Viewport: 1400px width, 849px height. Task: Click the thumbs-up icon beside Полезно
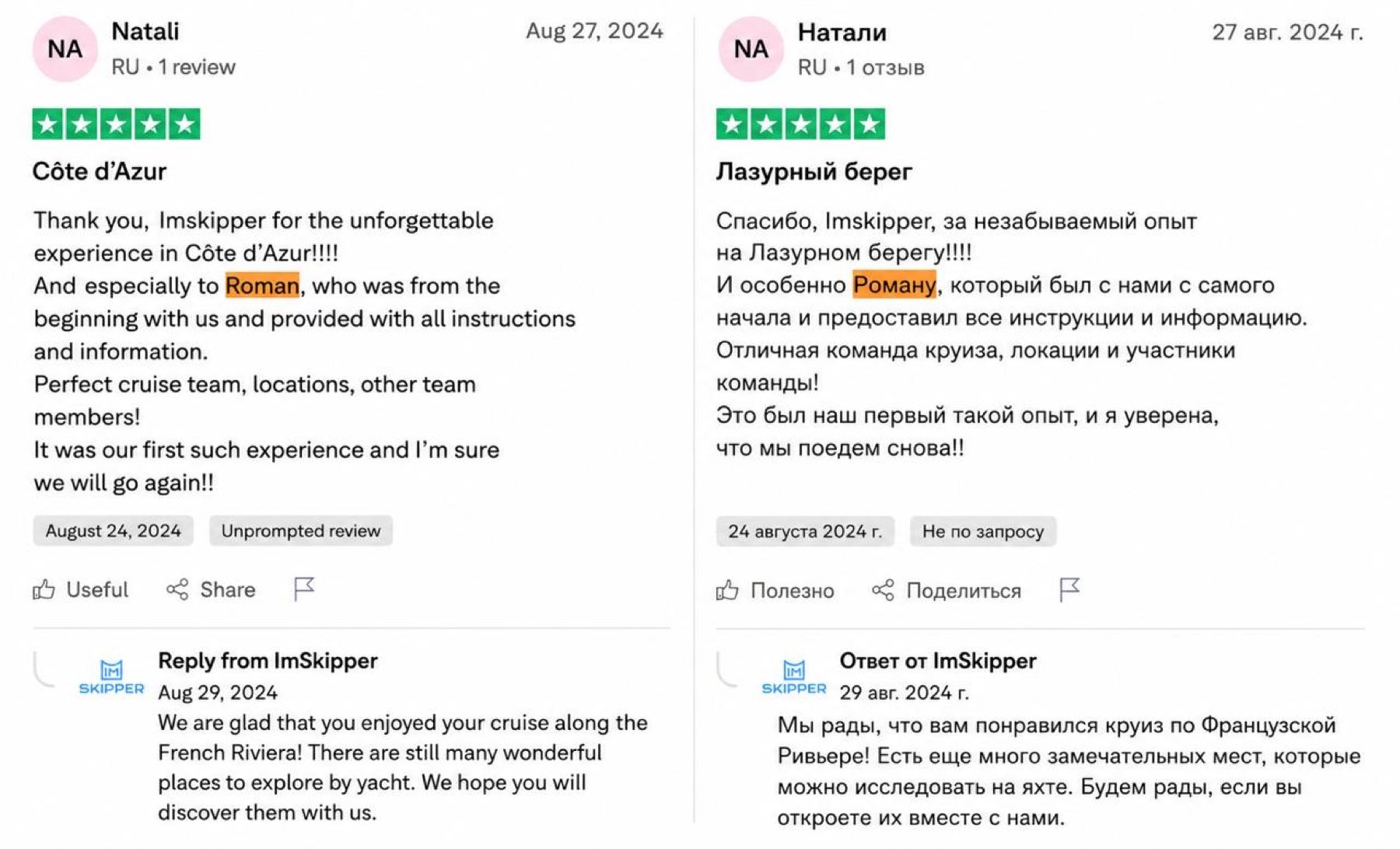pos(727,591)
